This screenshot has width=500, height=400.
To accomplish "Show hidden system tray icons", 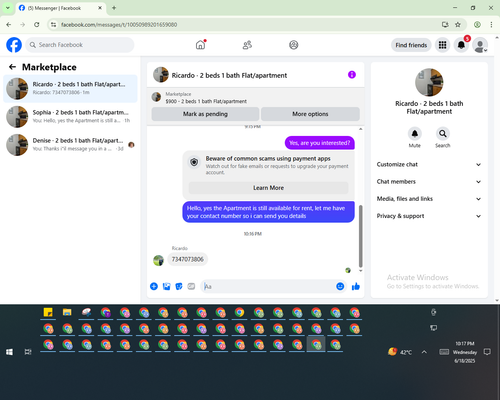I will coord(424,352).
